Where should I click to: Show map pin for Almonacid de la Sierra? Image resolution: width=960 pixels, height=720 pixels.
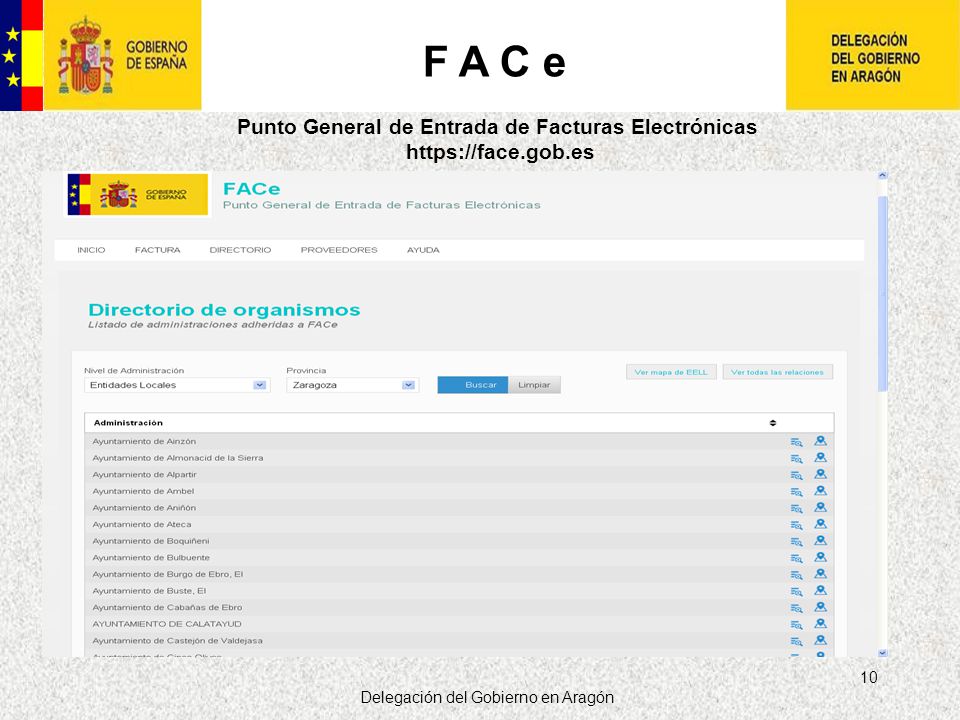coord(820,457)
